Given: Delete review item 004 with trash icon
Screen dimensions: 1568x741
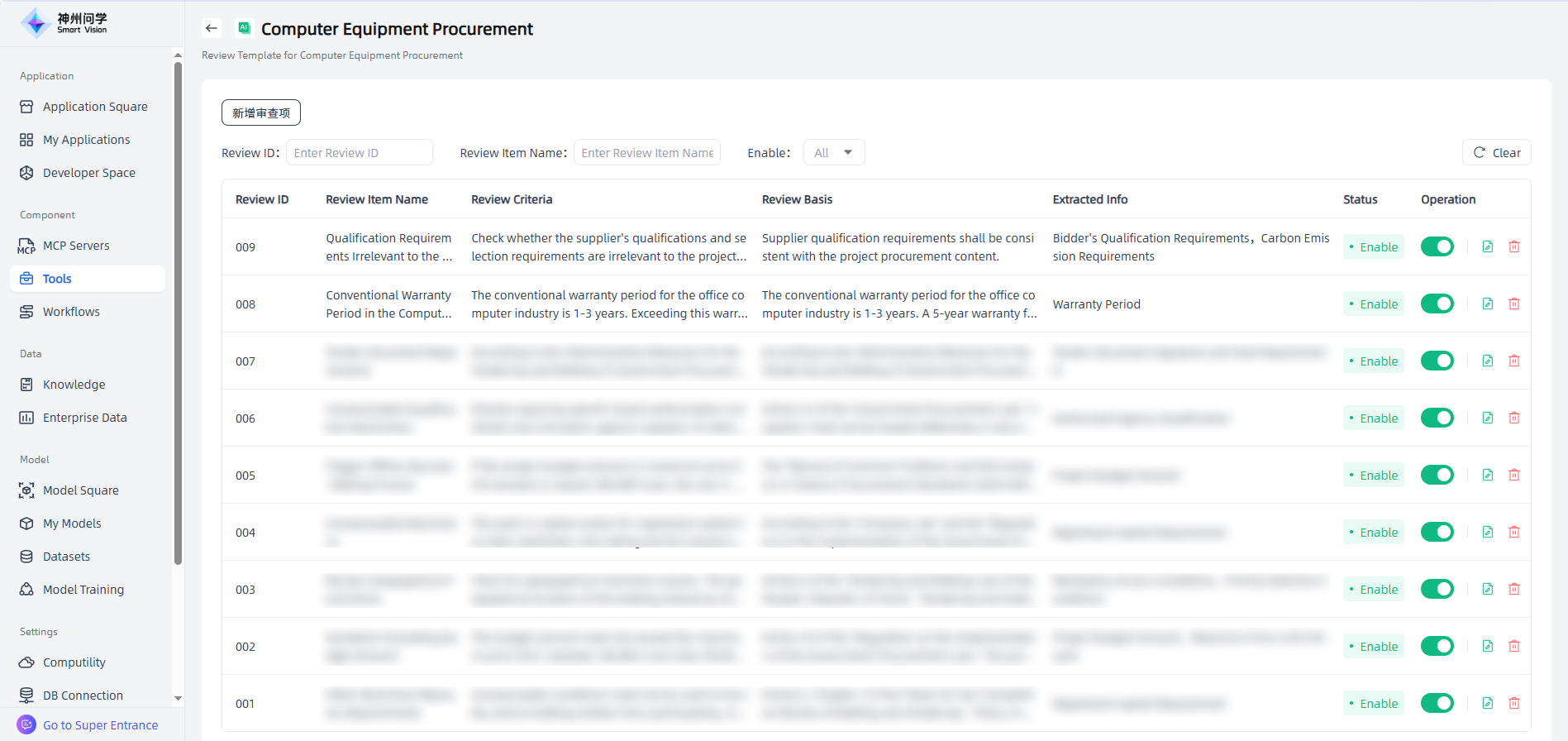Looking at the screenshot, I should 1513,532.
